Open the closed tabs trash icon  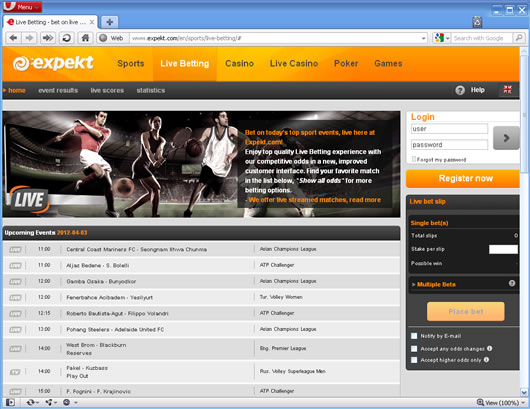[x=477, y=22]
